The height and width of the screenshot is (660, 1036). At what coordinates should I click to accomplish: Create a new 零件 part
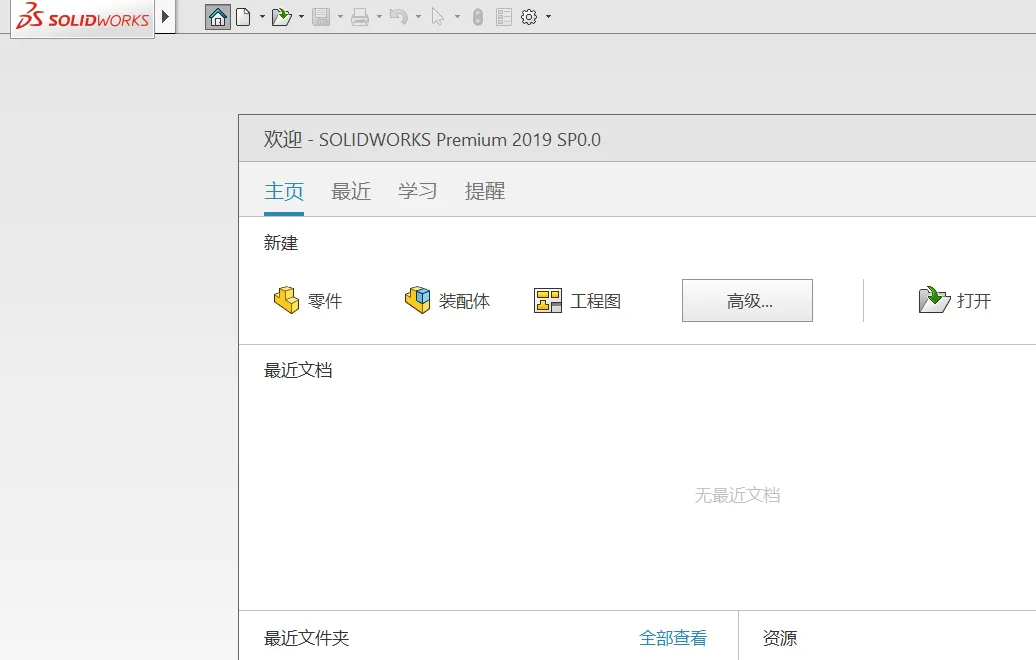tap(308, 301)
